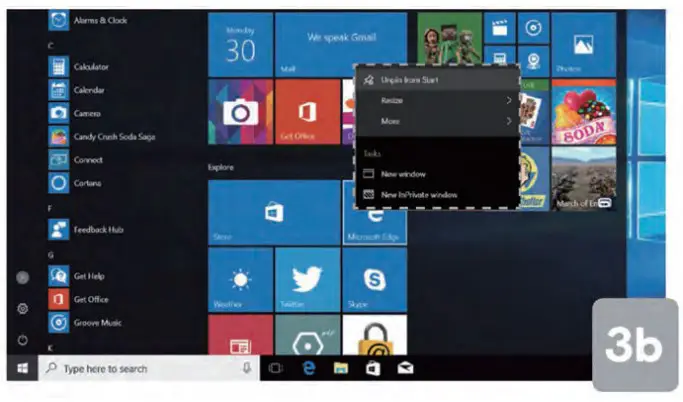Screen dimensions: 683x402
Task: Click the Power icon in Start rail
Action: click(23, 340)
